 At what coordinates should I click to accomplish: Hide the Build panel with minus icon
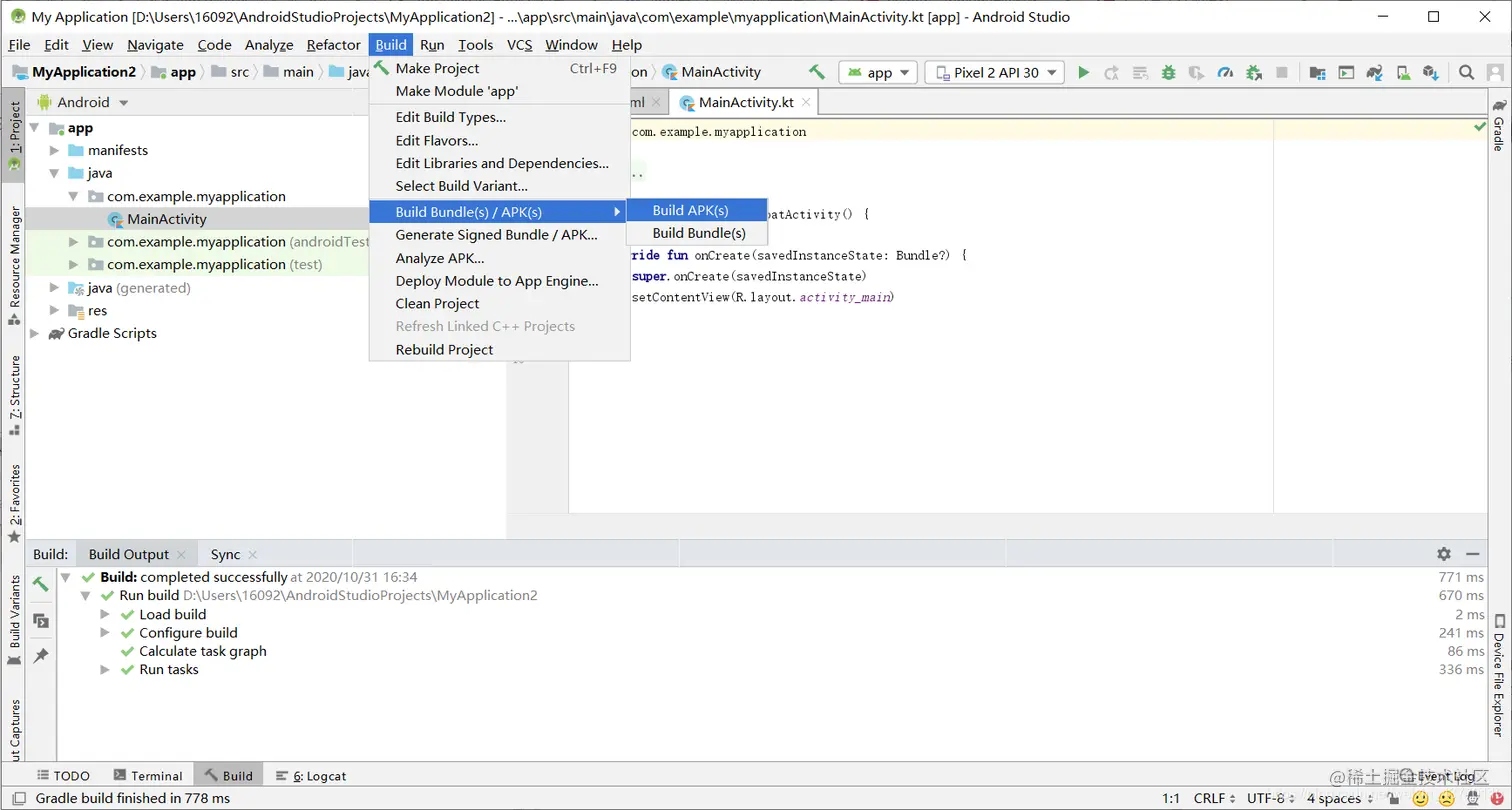(1473, 554)
